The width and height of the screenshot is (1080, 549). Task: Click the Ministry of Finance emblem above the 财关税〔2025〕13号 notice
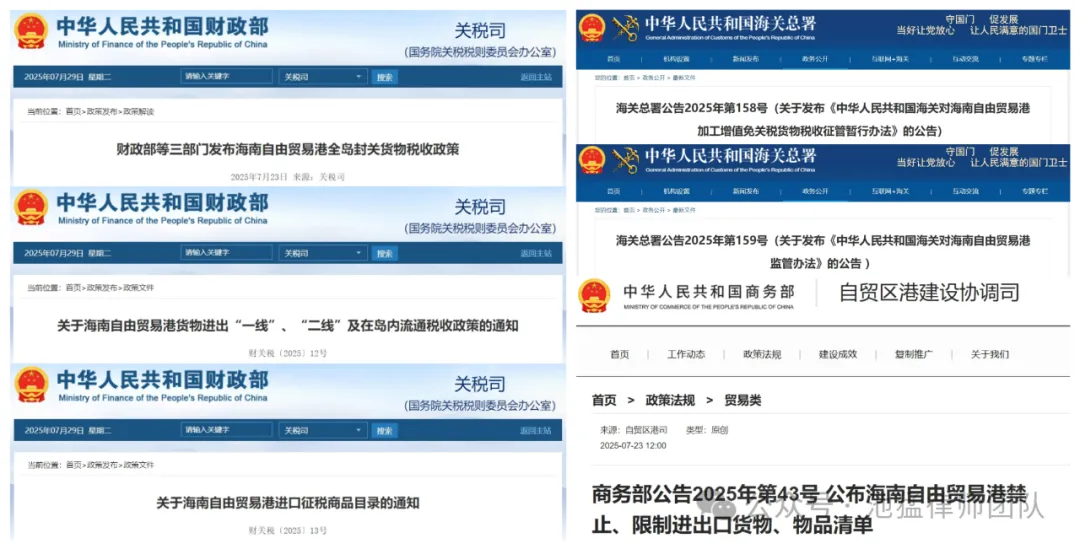31,384
